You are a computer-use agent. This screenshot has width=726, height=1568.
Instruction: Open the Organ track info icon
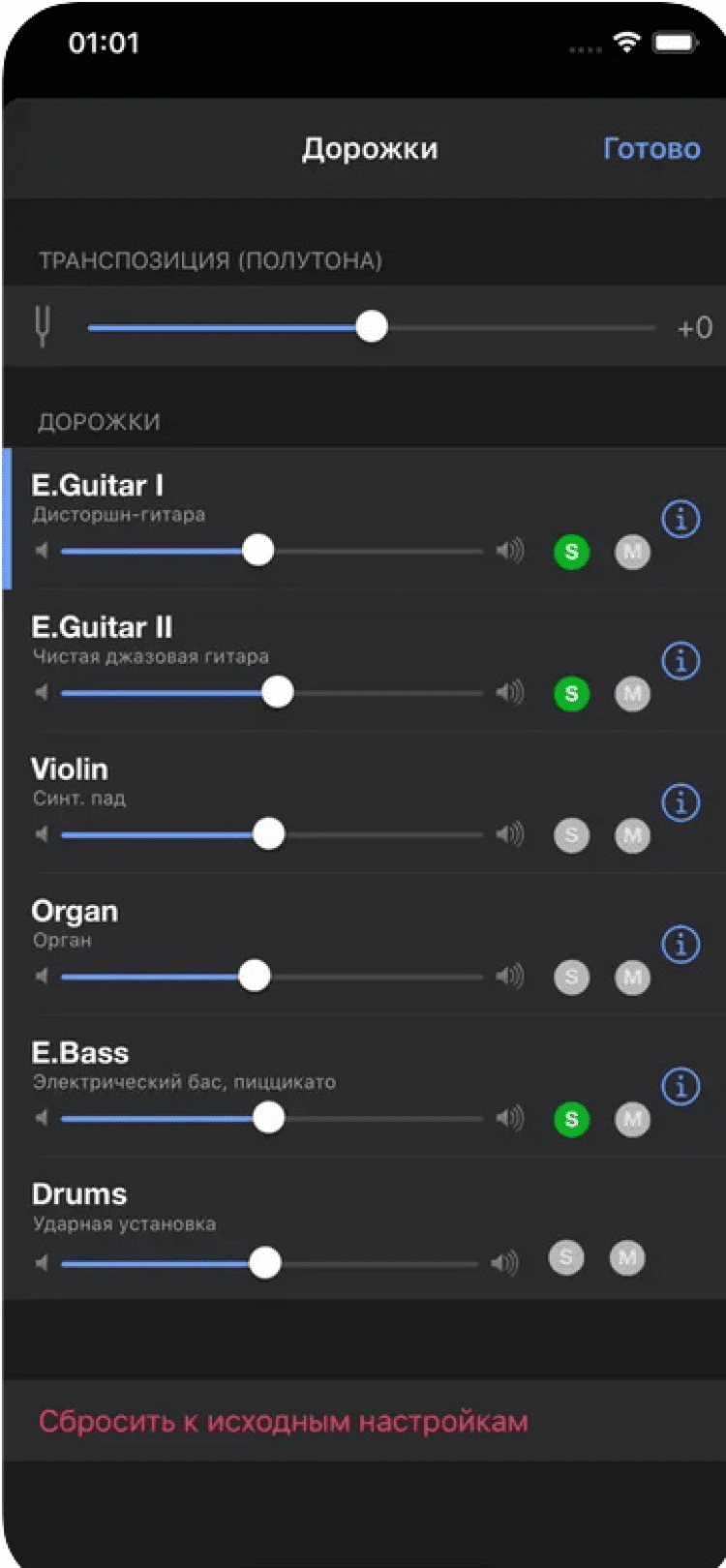click(681, 944)
